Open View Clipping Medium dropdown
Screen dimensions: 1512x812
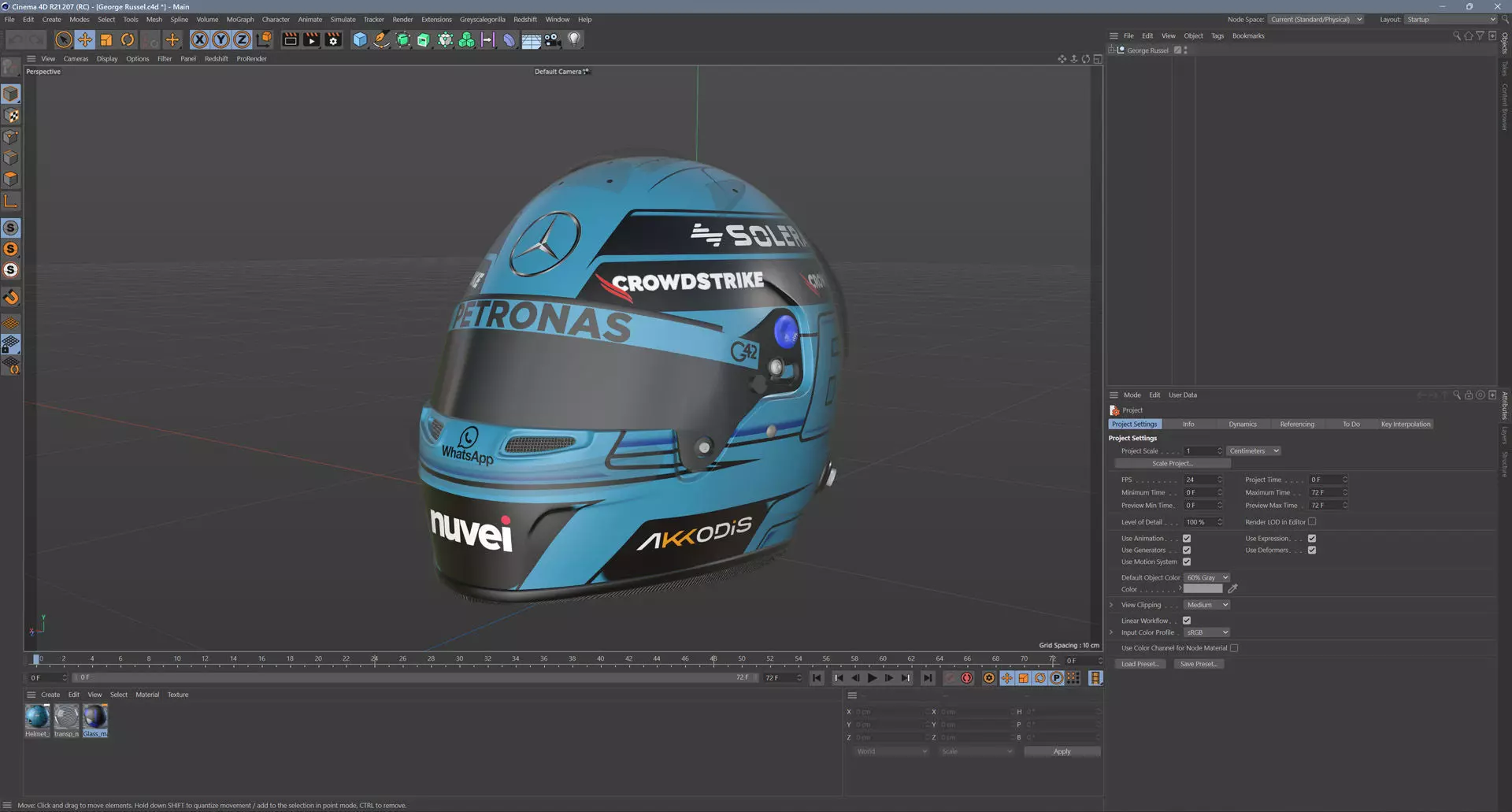[x=1207, y=605]
